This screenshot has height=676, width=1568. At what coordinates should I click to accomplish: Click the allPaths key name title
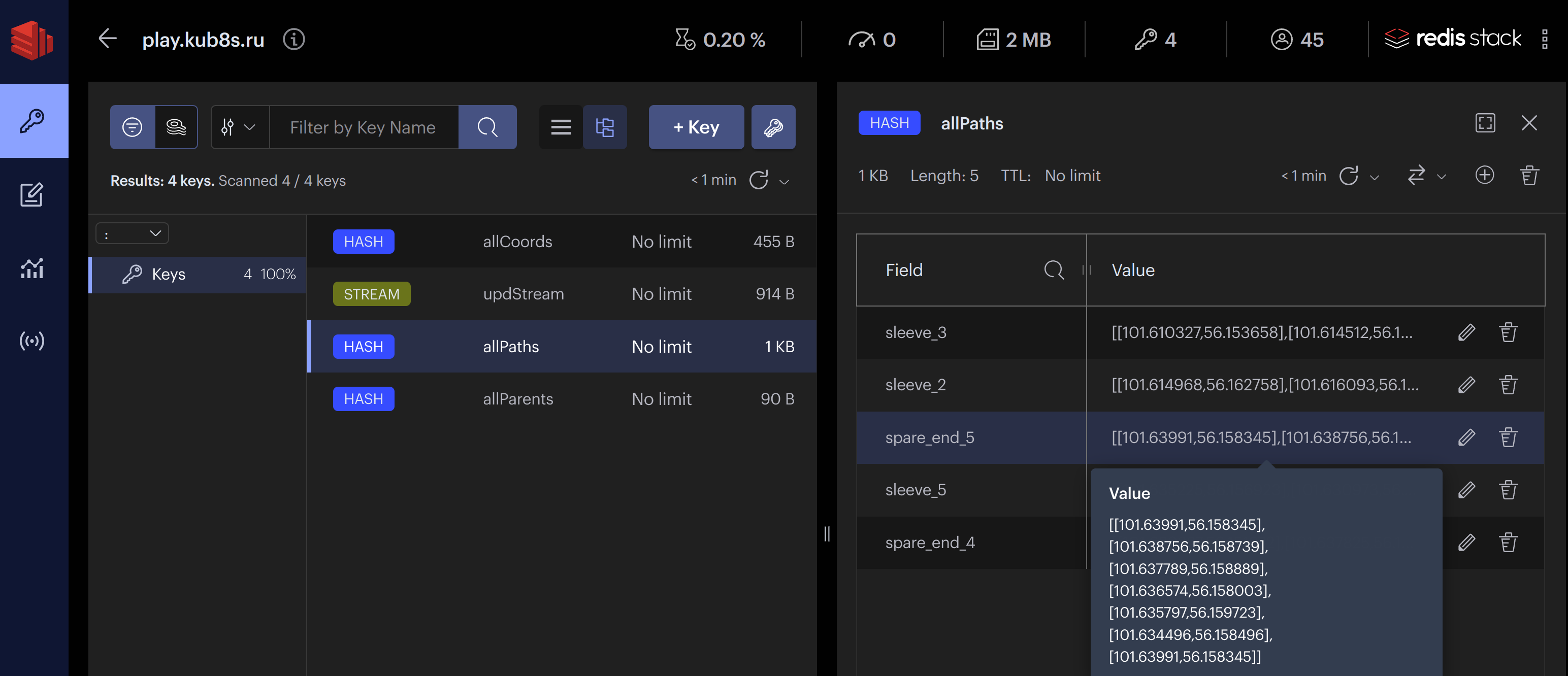tap(971, 123)
